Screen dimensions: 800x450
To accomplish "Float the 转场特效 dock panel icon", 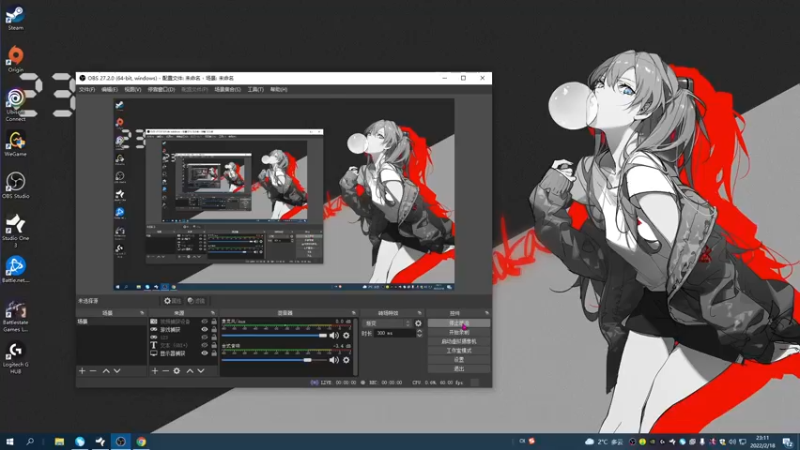I will (x=419, y=313).
